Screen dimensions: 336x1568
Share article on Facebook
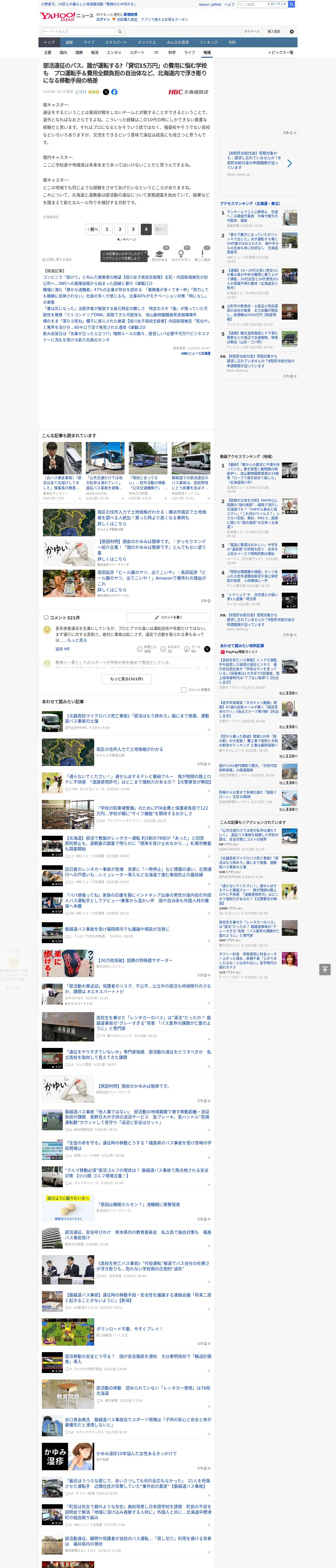click(114, 92)
